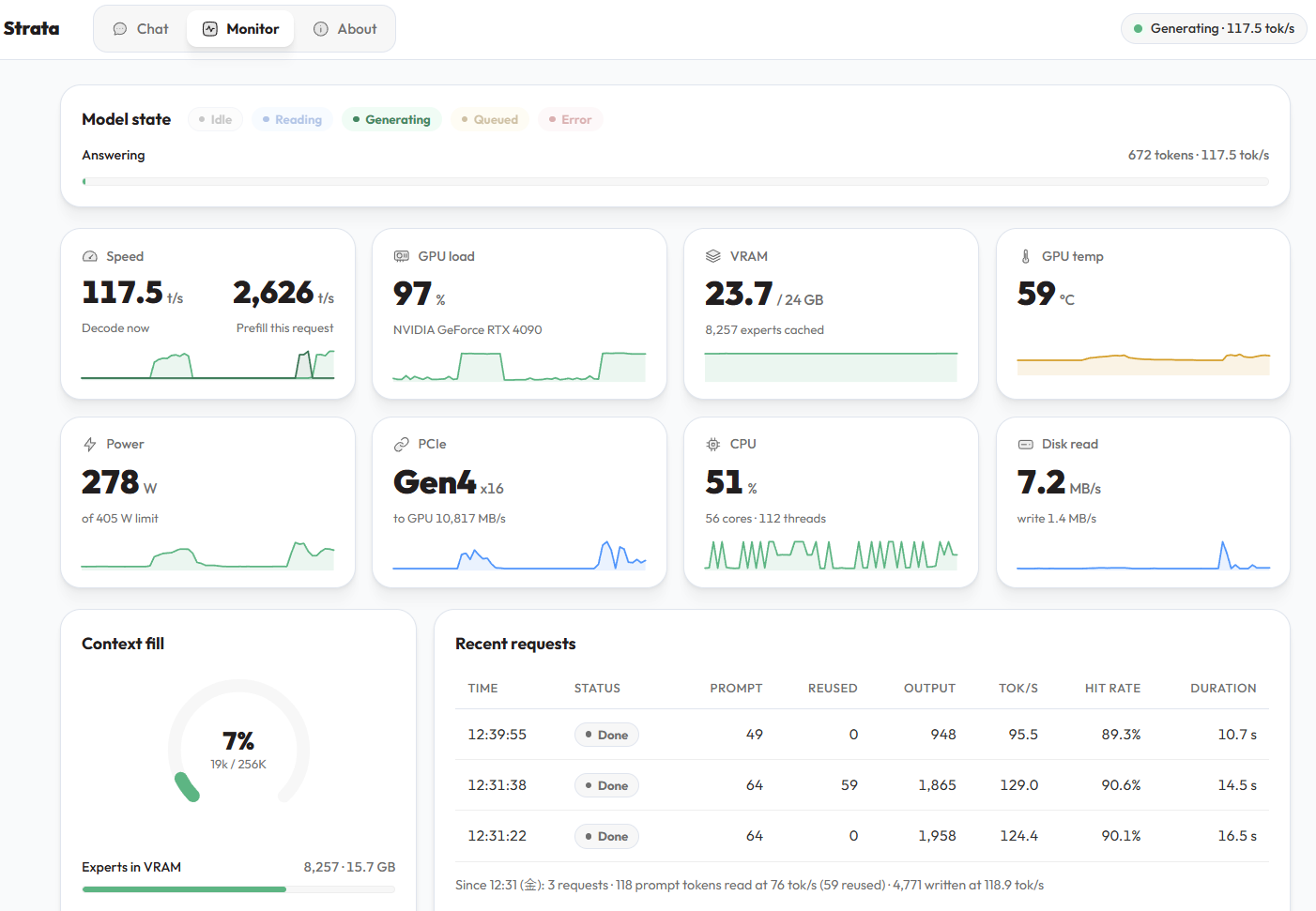Select the Queued state chip
Viewport: 1316px width, 911px height.
[490, 119]
